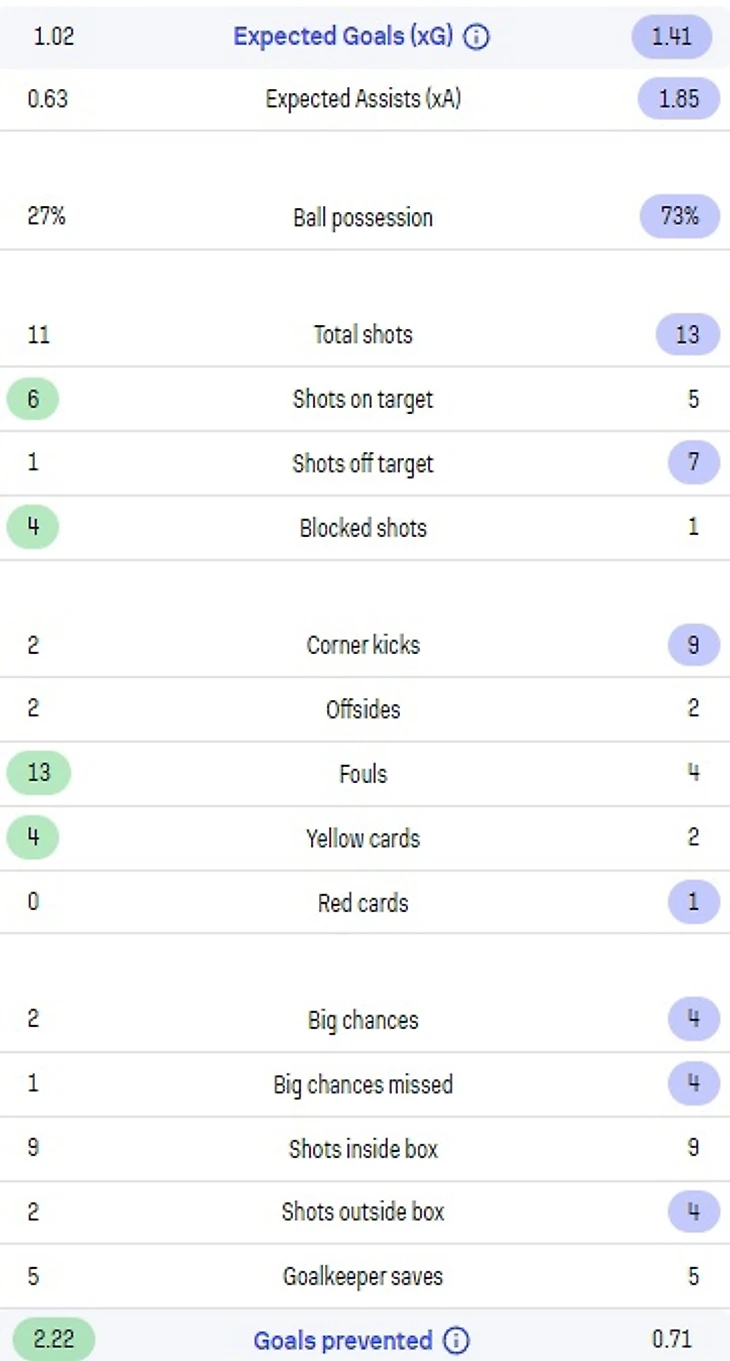This screenshot has height=1361, width=730.
Task: Select the green 2.22 goals prevented badge
Action: pos(54,1339)
